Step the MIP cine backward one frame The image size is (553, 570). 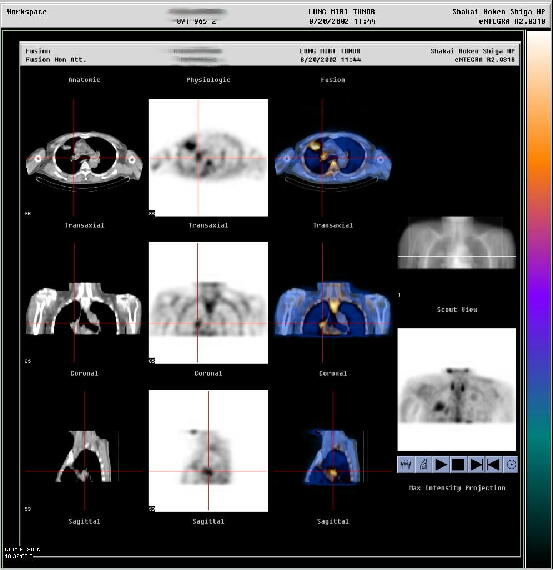tap(493, 465)
